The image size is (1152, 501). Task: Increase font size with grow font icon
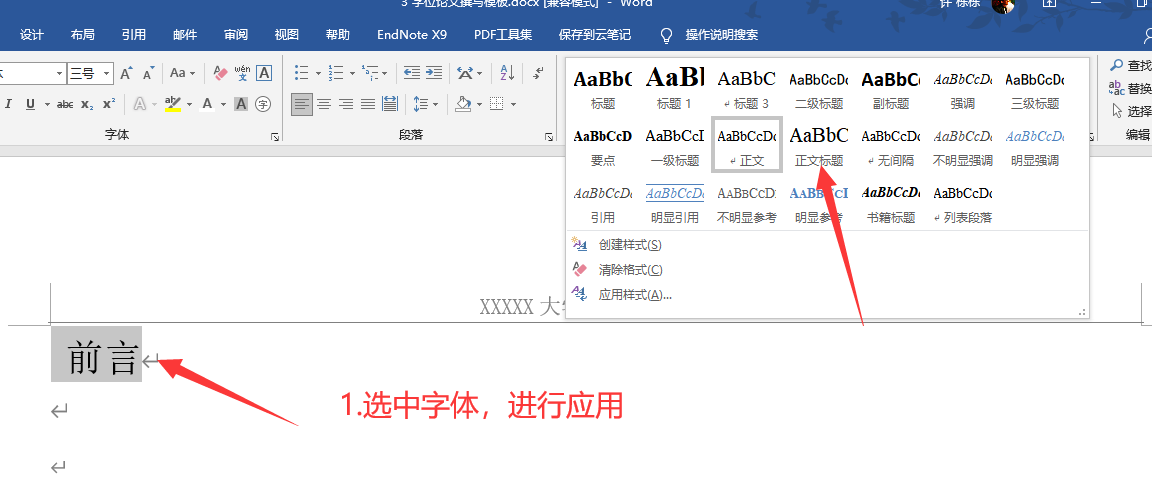point(126,73)
